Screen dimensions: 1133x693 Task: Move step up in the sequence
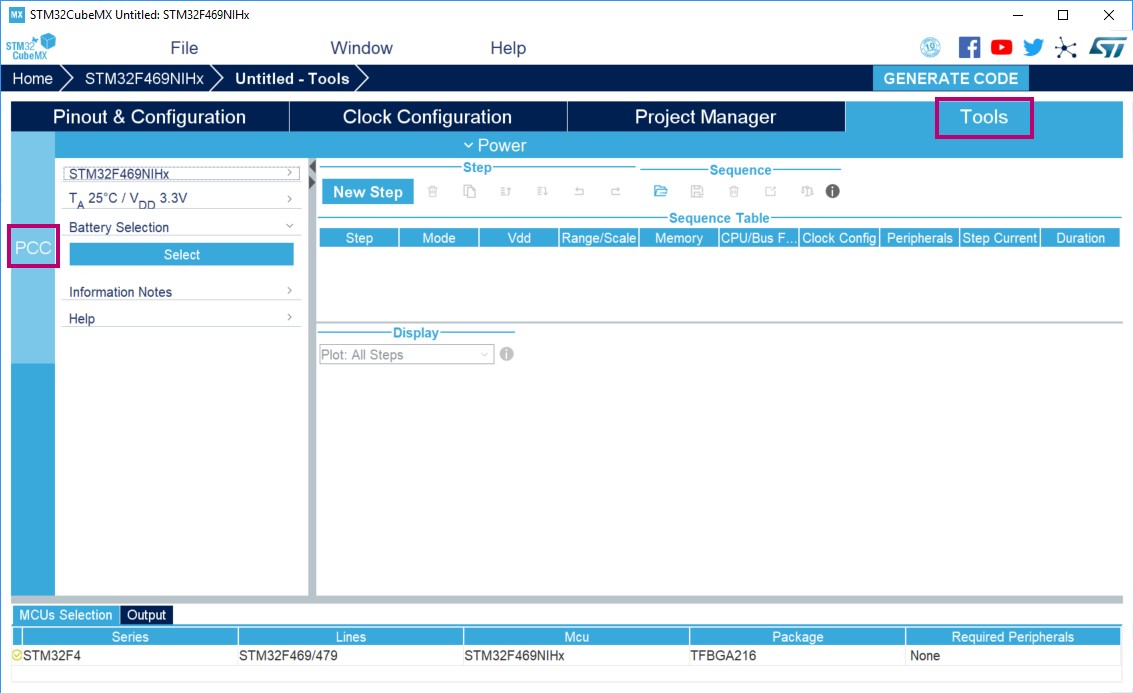tap(506, 191)
